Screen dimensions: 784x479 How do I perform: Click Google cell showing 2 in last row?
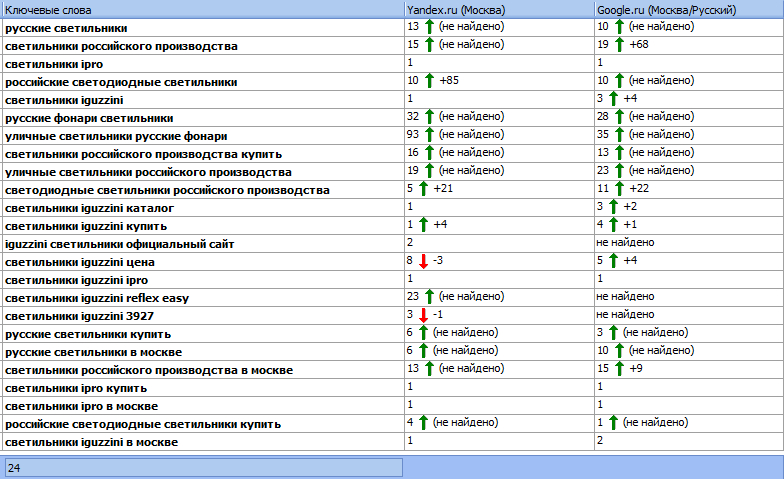pyautogui.click(x=689, y=442)
